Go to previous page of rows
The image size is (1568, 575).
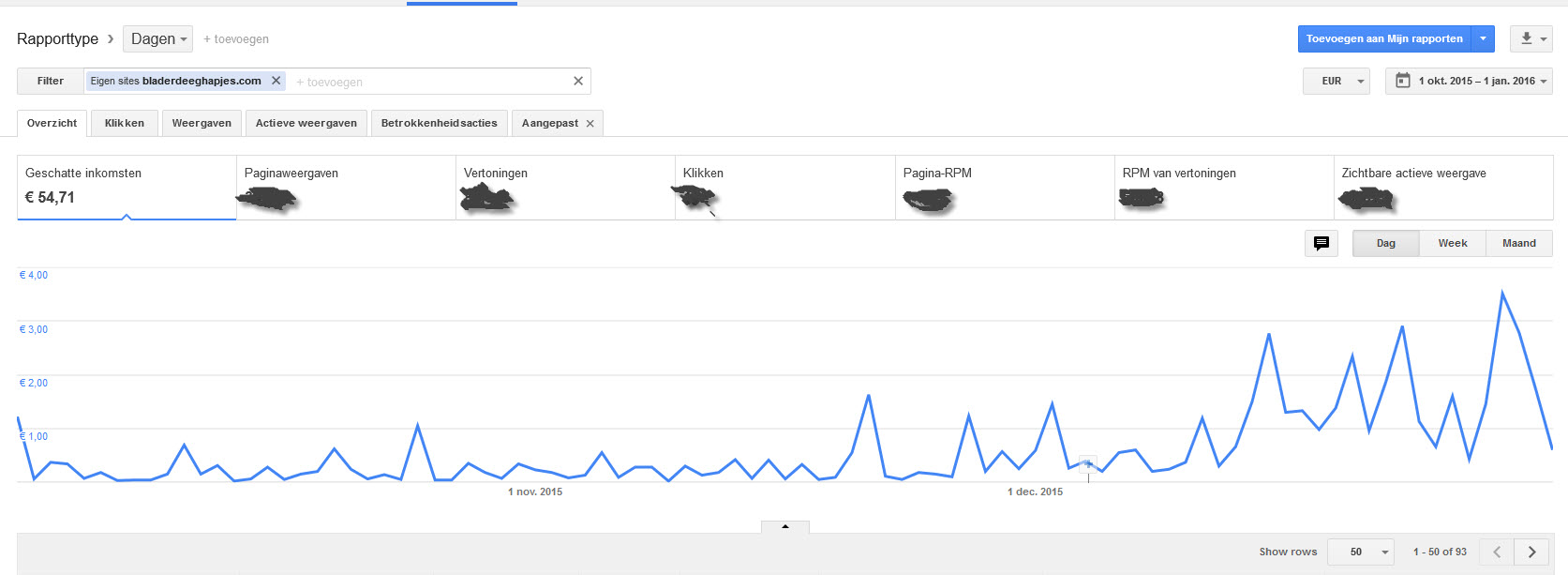1497,552
